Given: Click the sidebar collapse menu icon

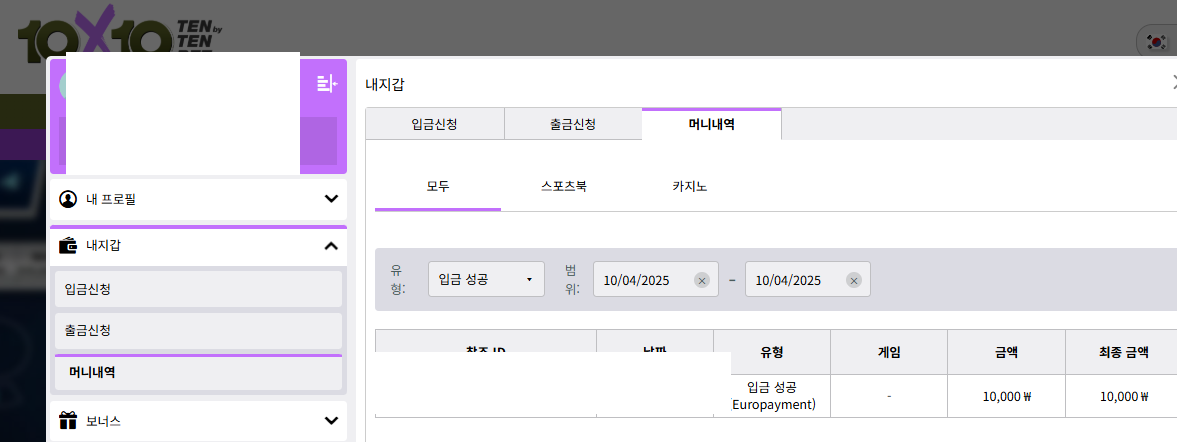Looking at the screenshot, I should (x=326, y=83).
